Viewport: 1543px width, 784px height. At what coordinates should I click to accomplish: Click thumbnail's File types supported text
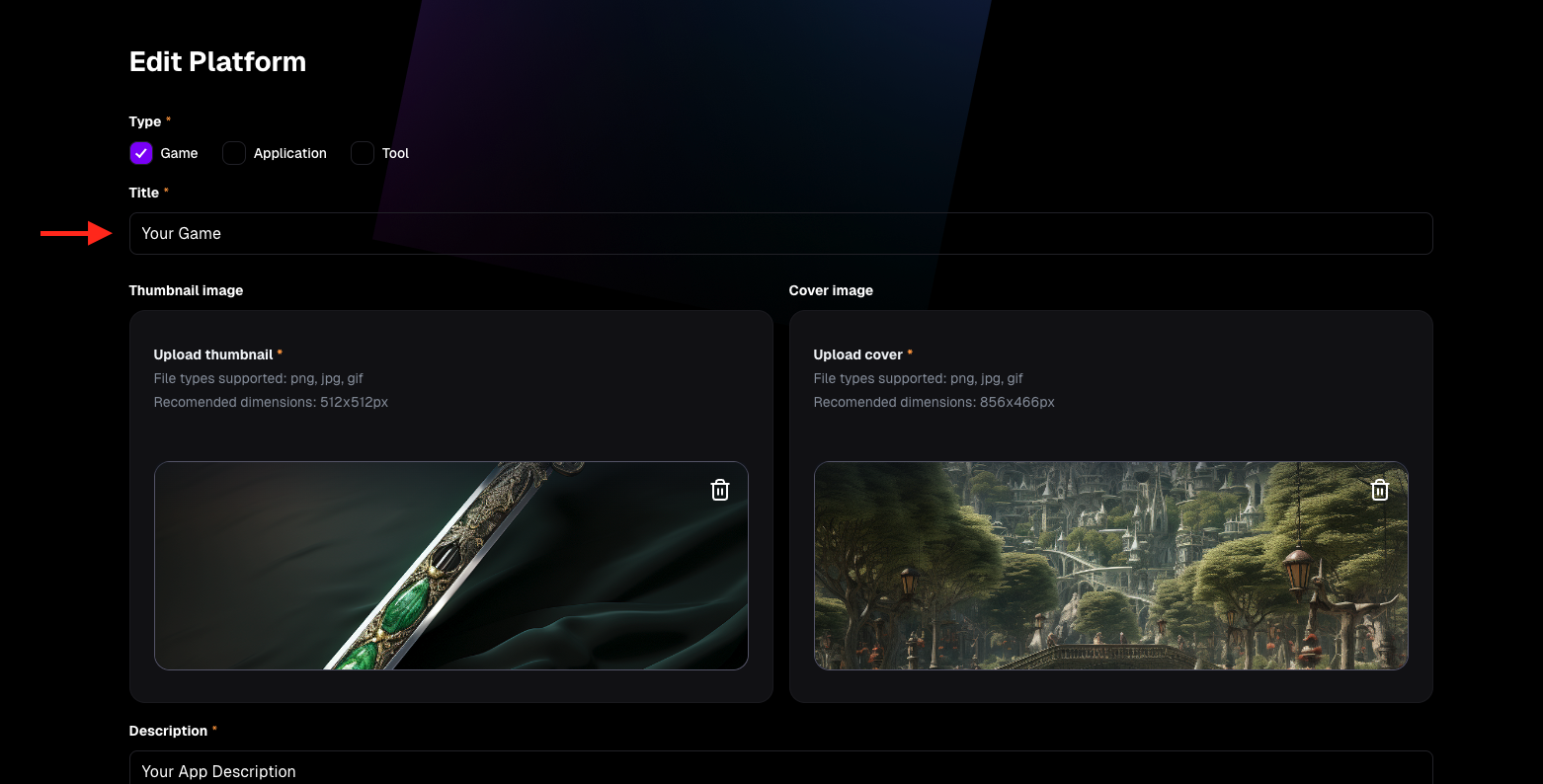tap(259, 378)
